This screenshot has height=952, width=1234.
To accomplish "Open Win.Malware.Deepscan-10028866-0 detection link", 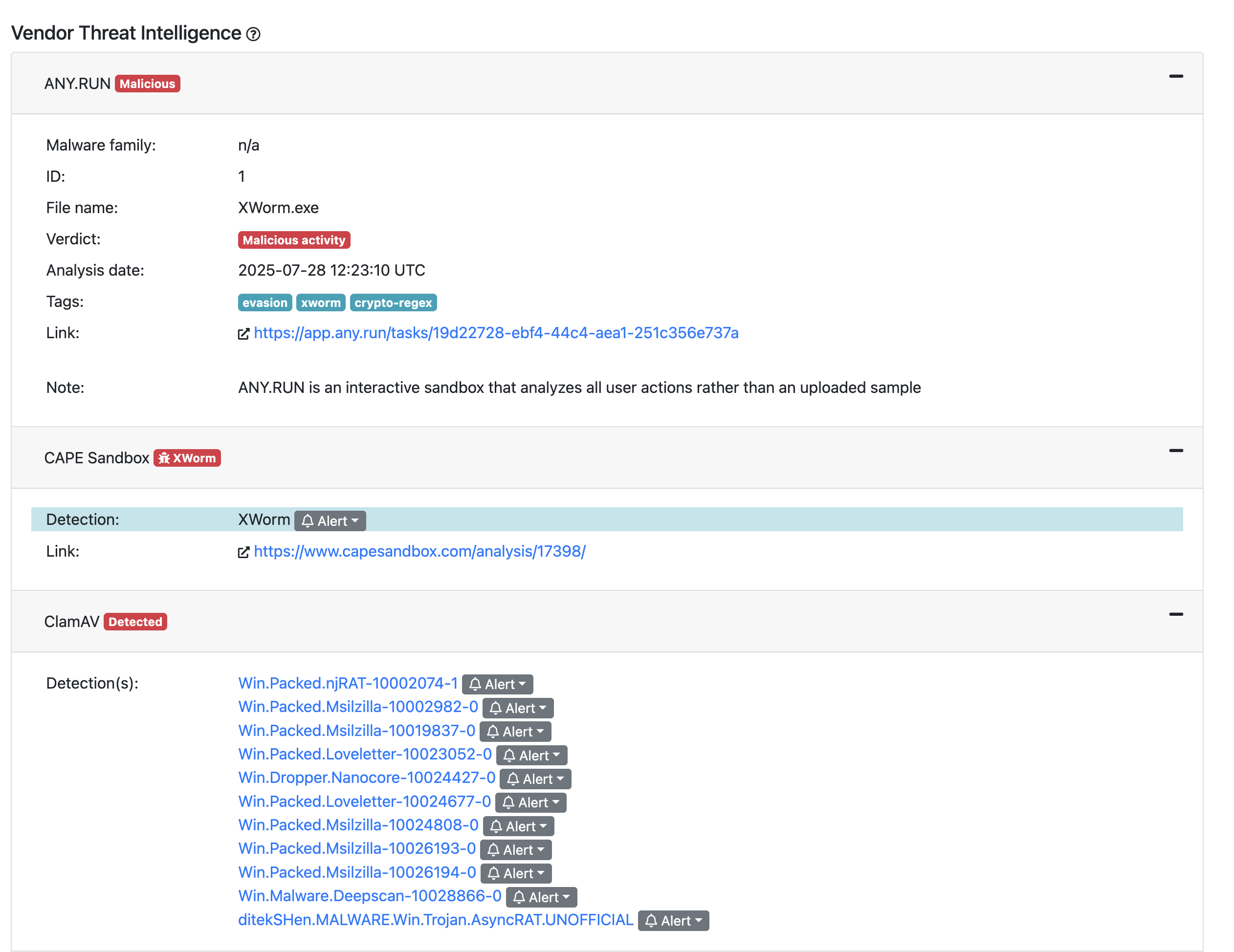I will [x=370, y=896].
